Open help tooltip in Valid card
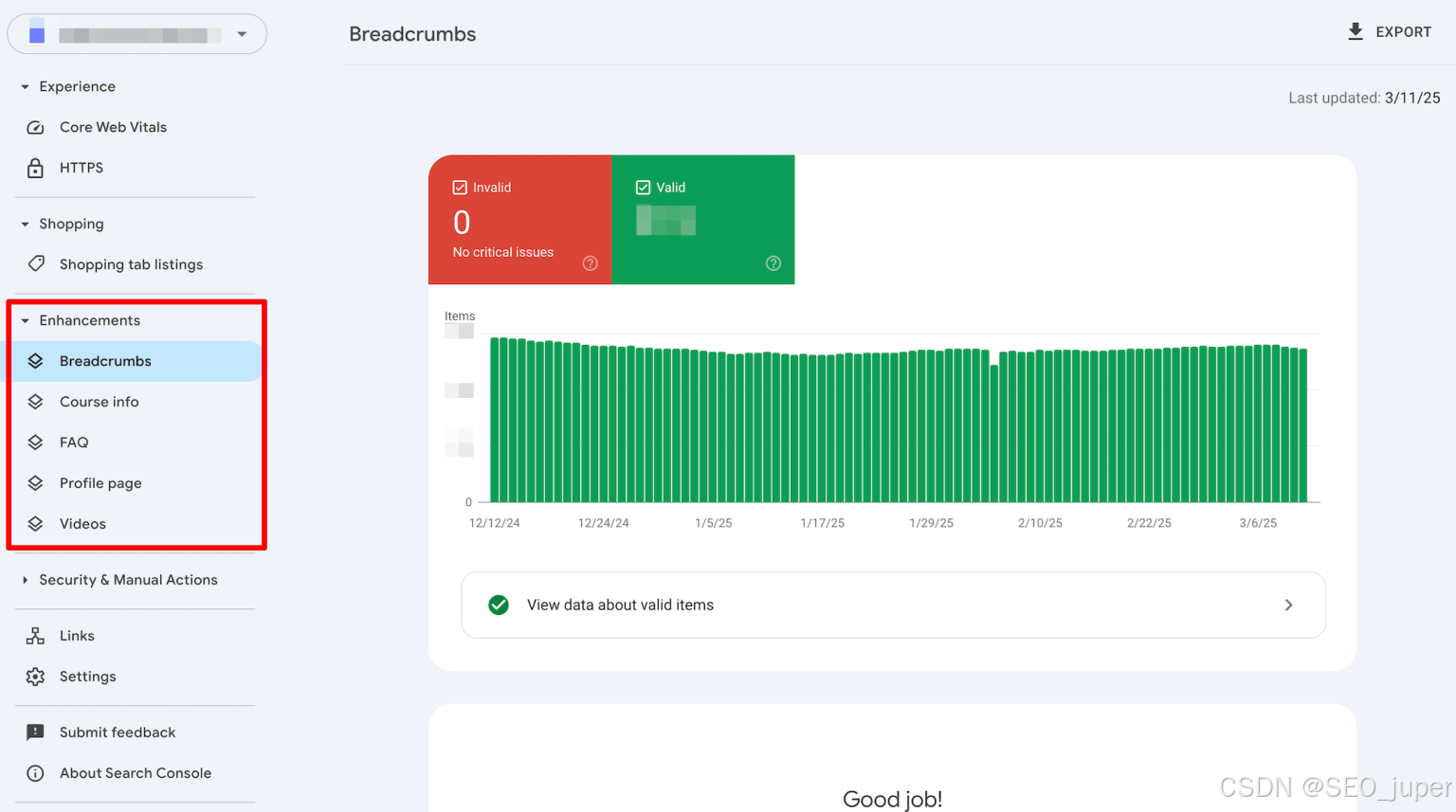This screenshot has height=812, width=1456. (x=773, y=263)
